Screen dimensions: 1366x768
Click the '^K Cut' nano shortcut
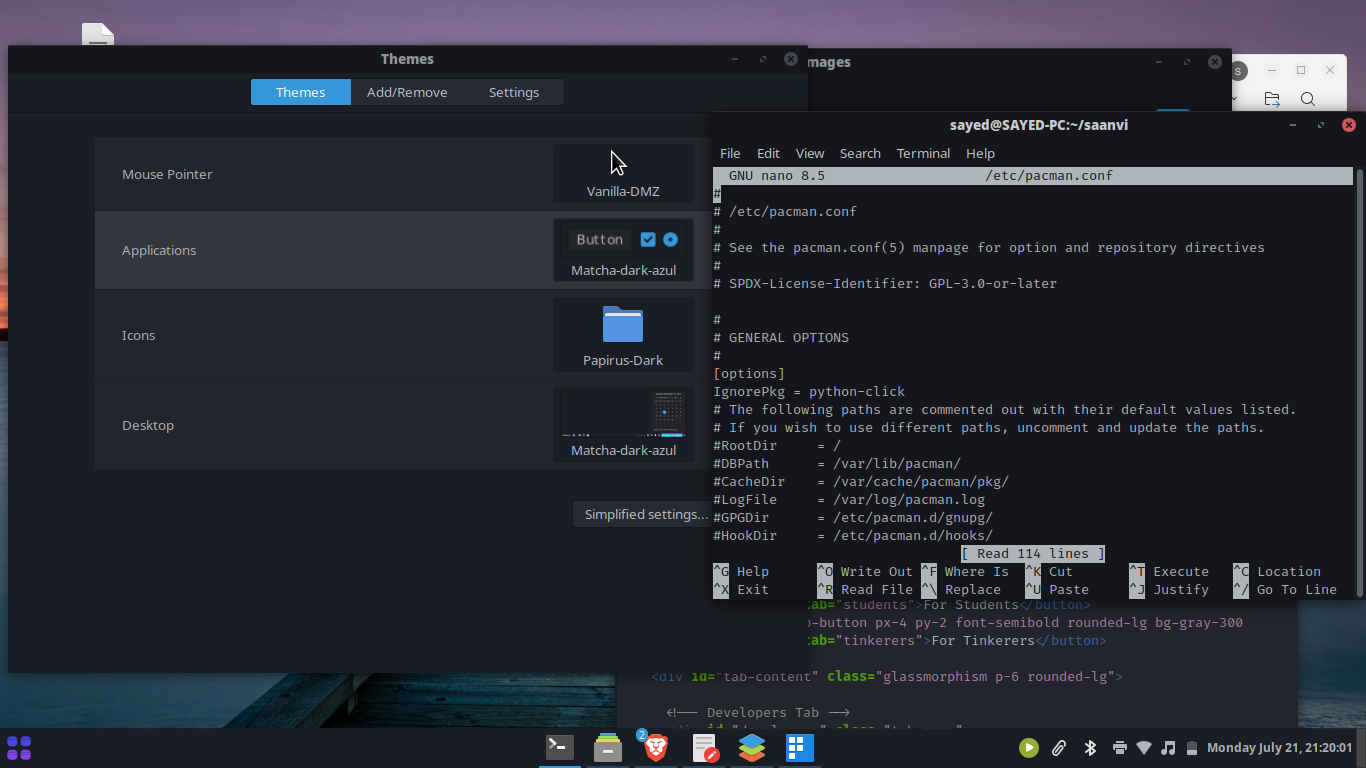pyautogui.click(x=1049, y=571)
